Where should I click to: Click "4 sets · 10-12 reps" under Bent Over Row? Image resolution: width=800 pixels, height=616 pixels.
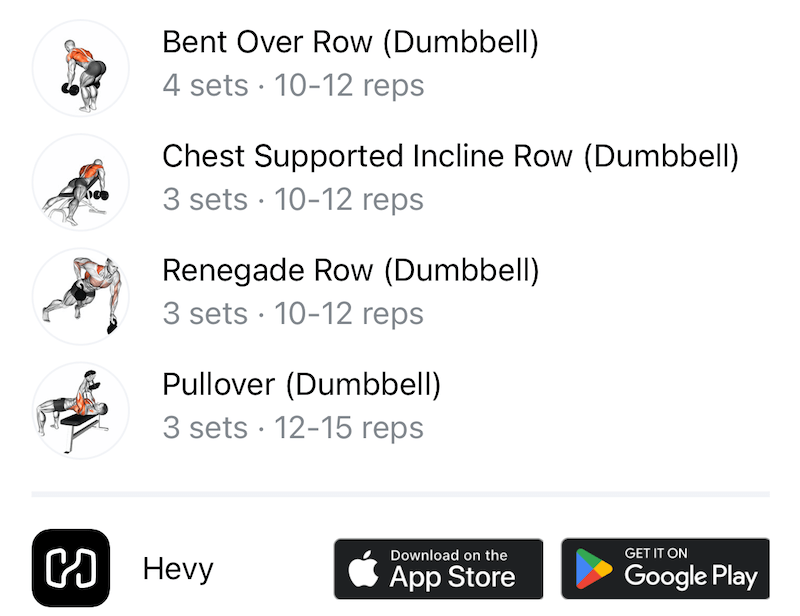293,86
